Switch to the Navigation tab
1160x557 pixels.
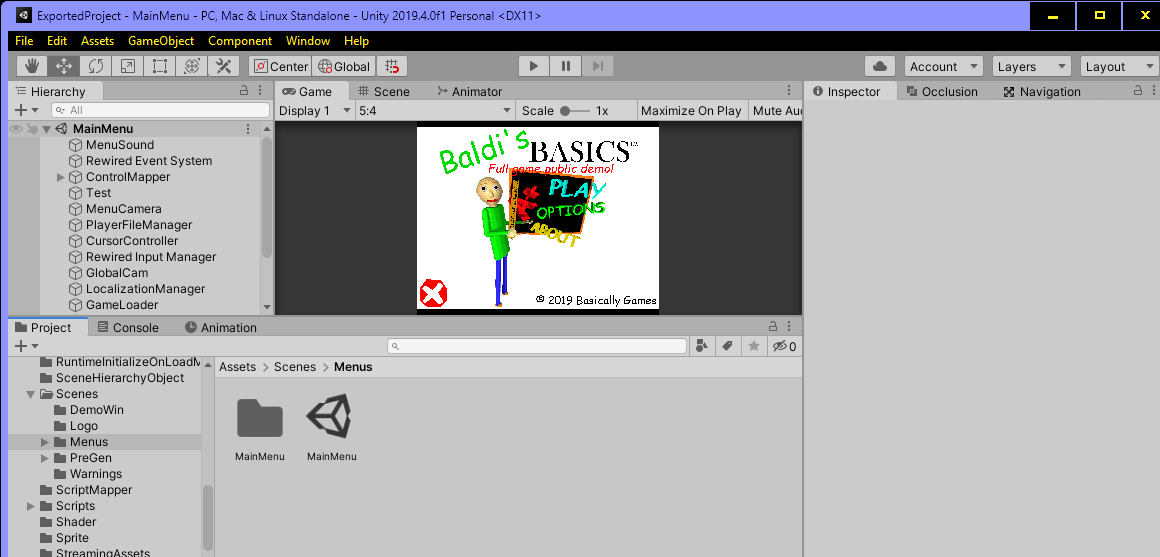point(1042,91)
